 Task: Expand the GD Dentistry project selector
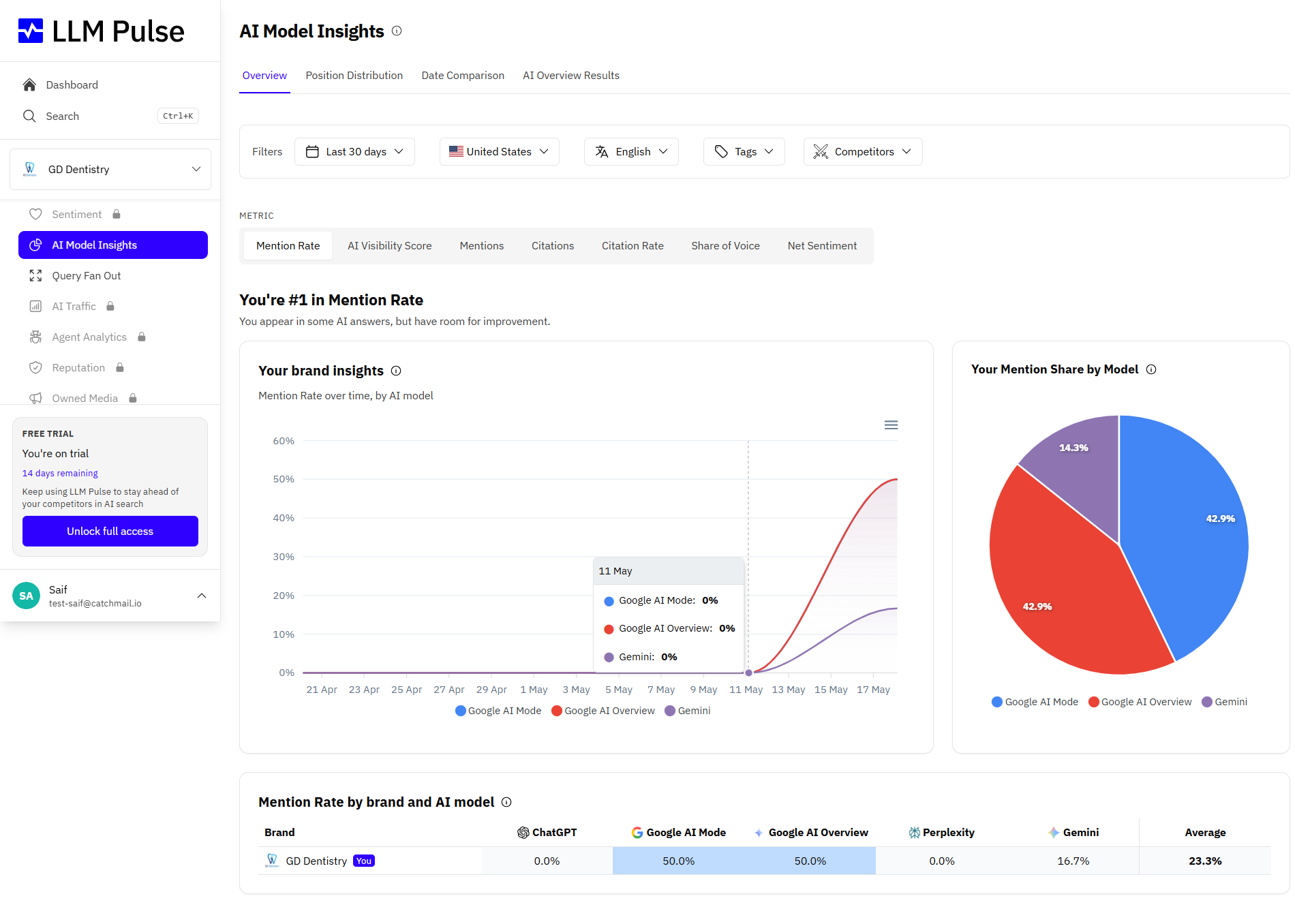[110, 169]
